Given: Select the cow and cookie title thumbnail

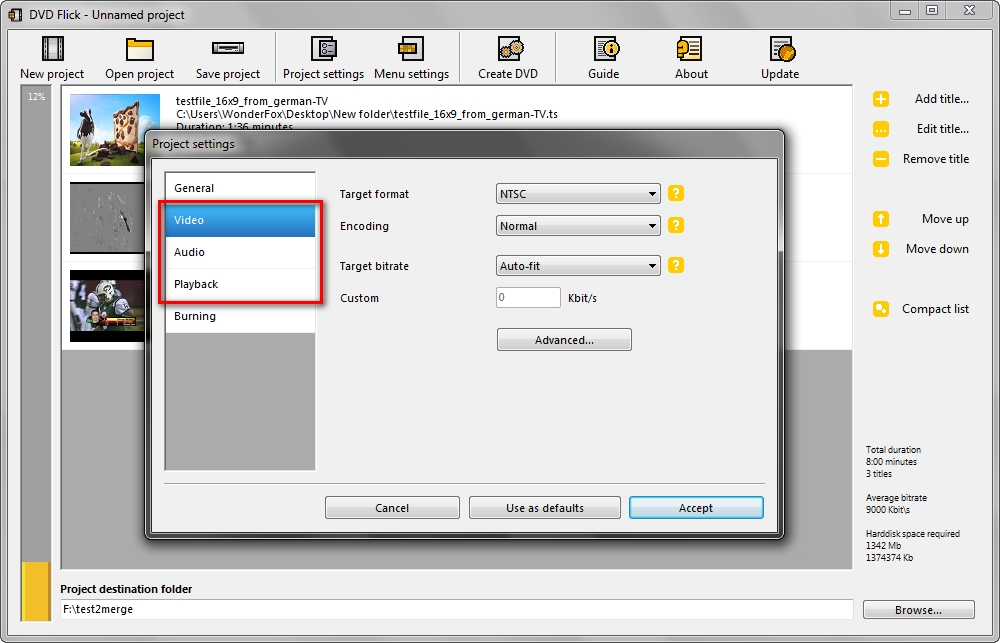Looking at the screenshot, I should tap(115, 129).
